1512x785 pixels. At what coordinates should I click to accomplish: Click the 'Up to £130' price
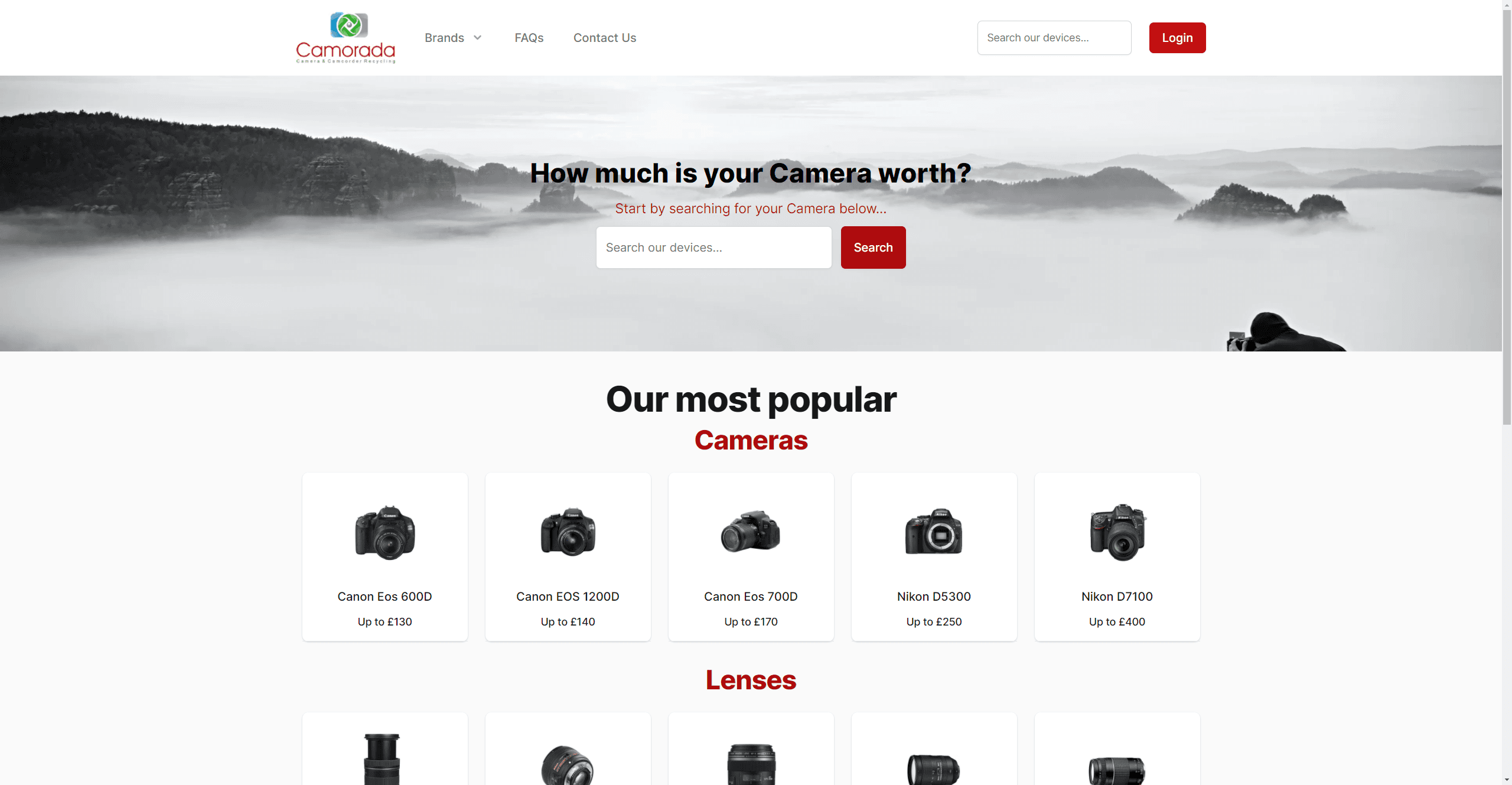click(385, 621)
